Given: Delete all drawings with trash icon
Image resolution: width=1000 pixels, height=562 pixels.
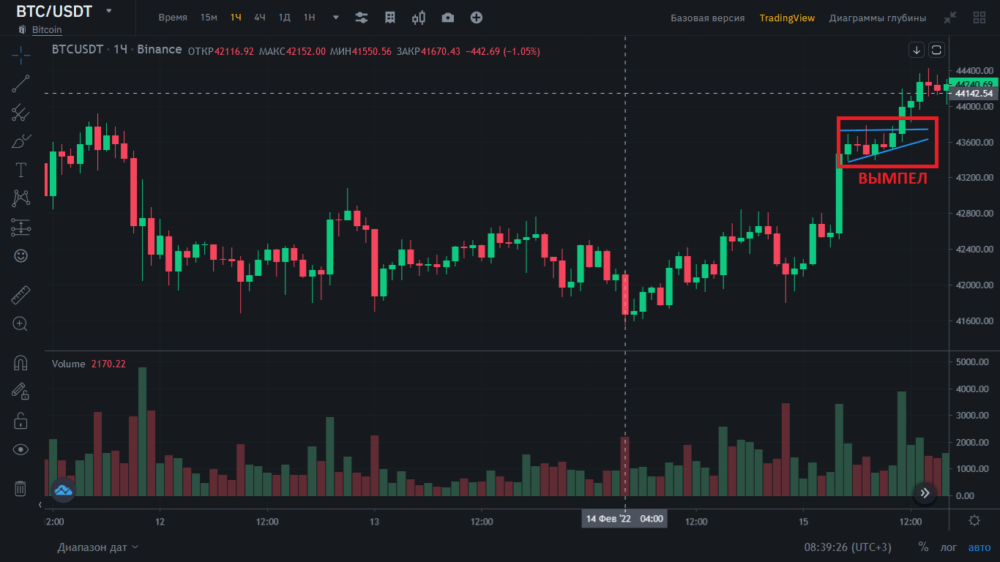Looking at the screenshot, I should pos(20,488).
